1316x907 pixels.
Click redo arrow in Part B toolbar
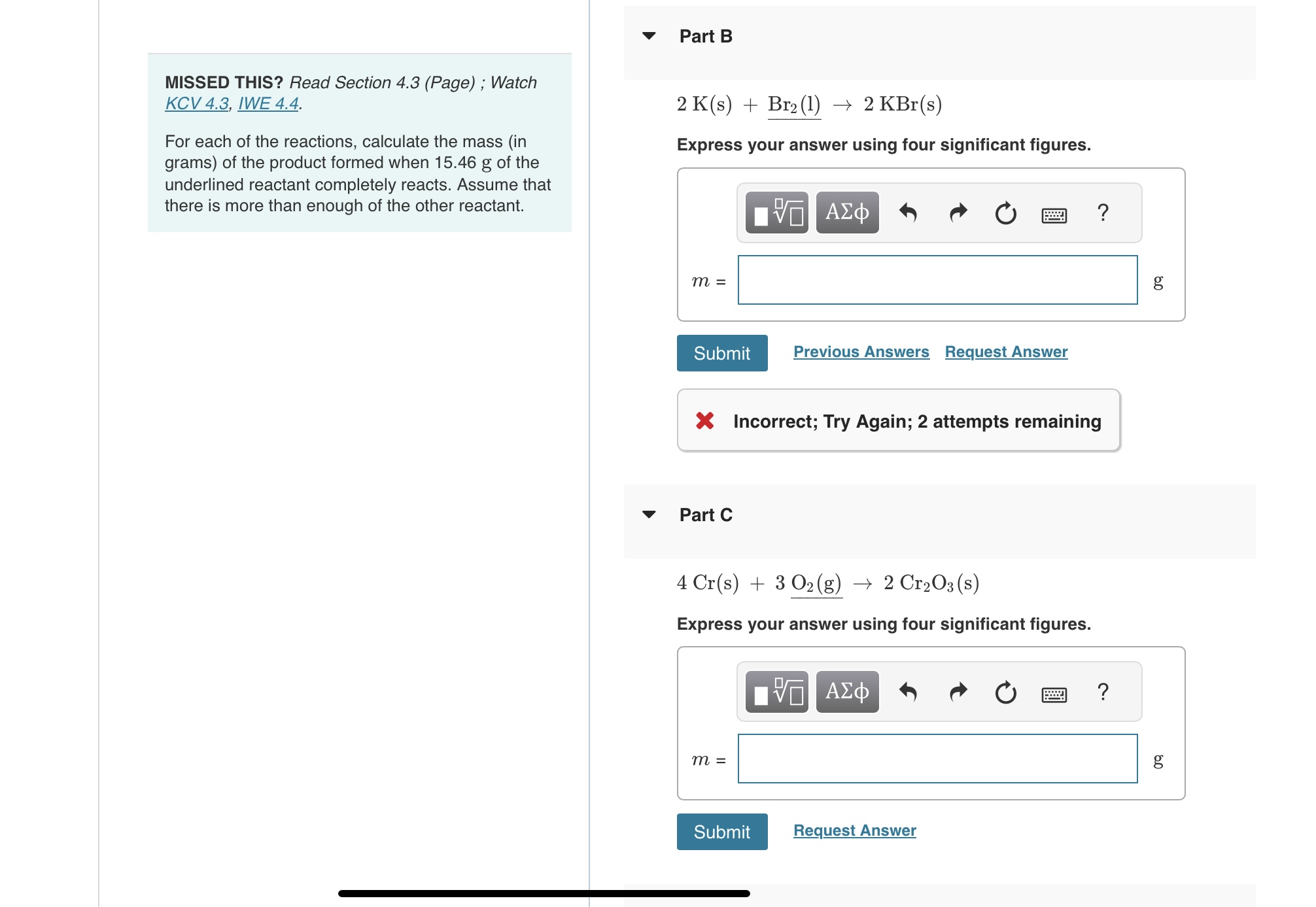point(958,213)
